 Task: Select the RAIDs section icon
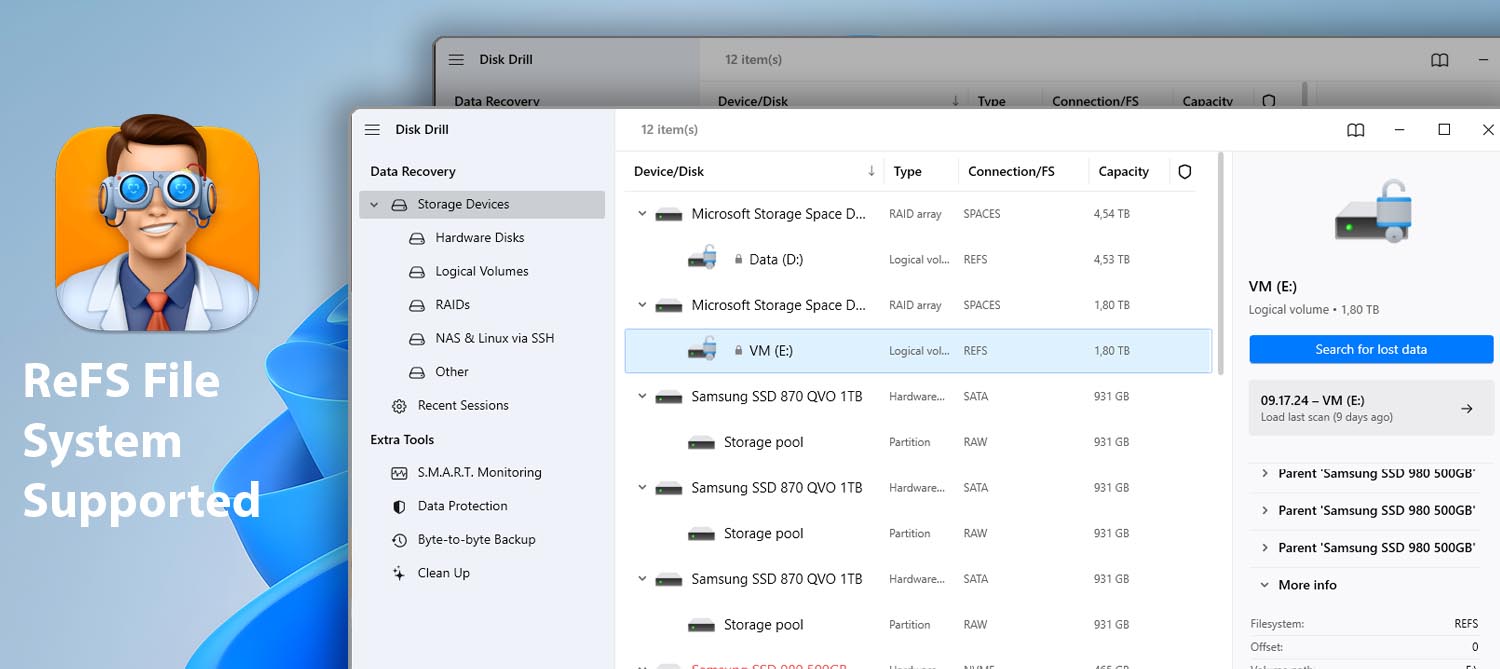[417, 304]
